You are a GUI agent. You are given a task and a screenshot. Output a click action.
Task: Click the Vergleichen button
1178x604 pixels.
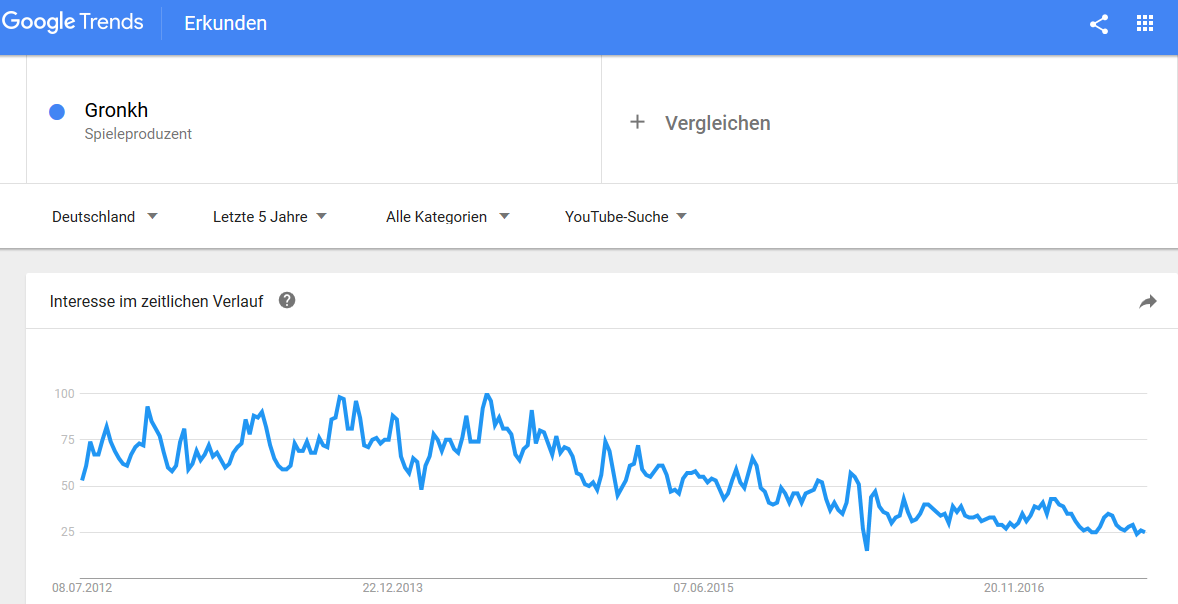tap(717, 123)
